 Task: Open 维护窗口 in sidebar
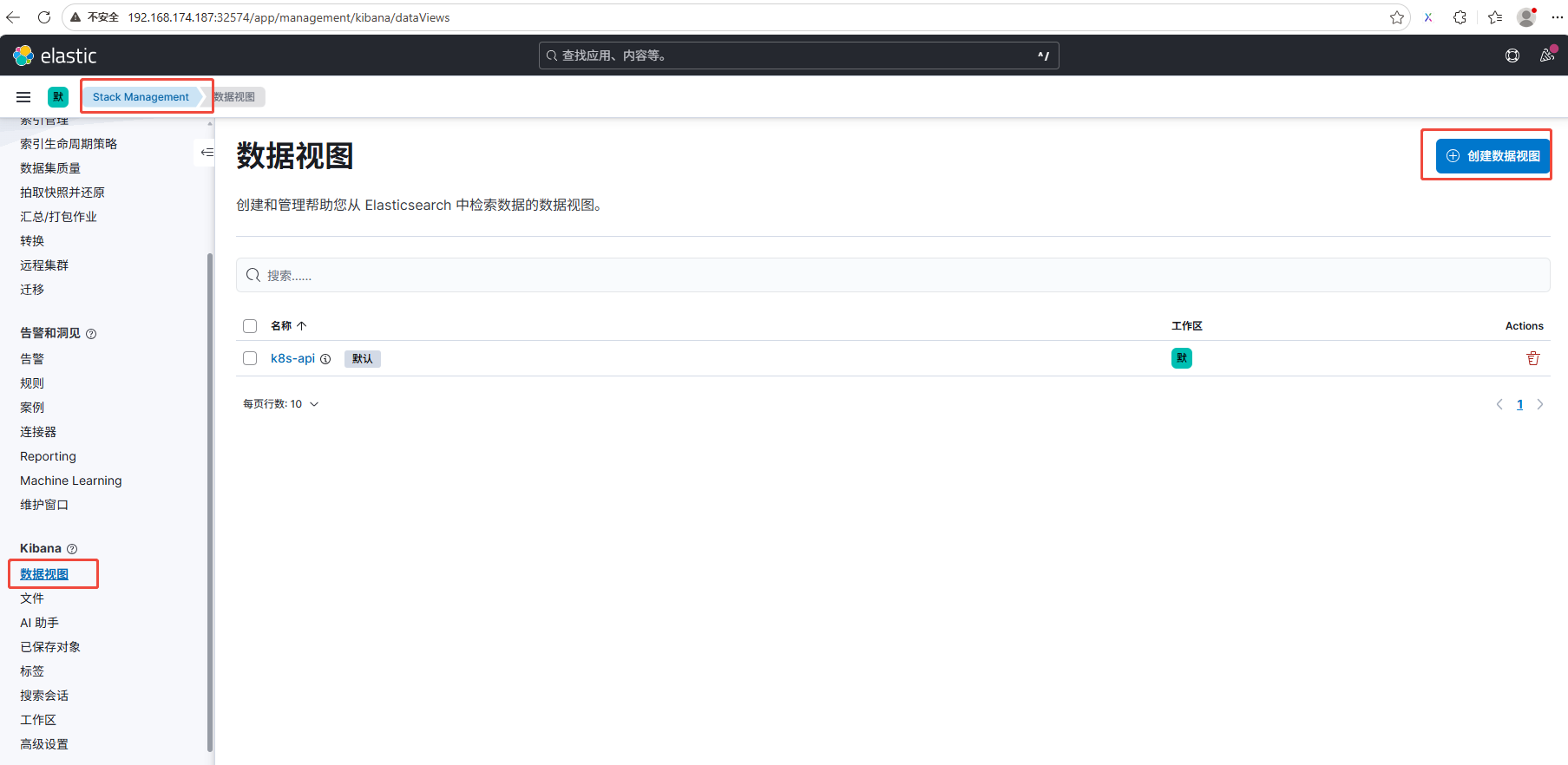pos(44,505)
